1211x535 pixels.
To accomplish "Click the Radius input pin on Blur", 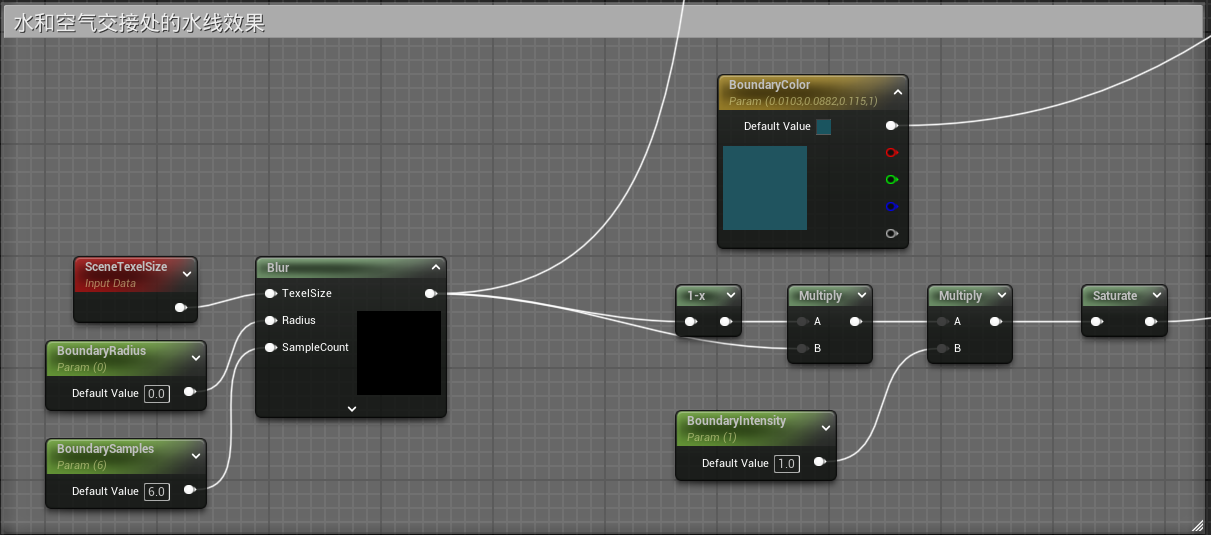I will [x=270, y=321].
